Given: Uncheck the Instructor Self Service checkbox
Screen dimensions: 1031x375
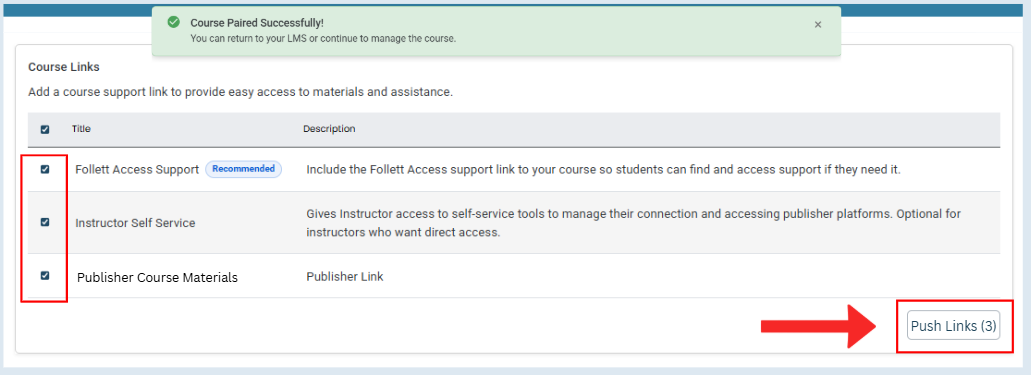Looking at the screenshot, I should point(45,222).
